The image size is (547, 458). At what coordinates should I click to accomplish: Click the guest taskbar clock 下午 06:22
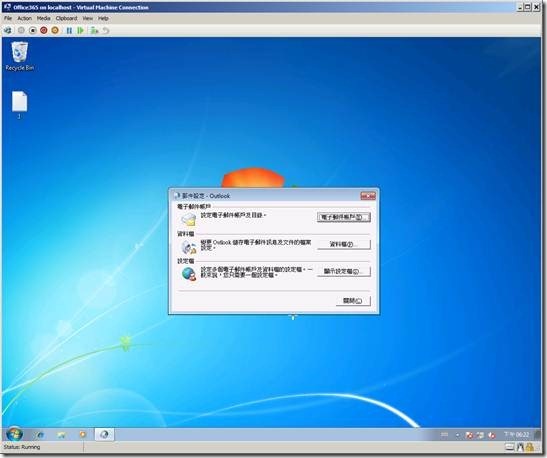pyautogui.click(x=517, y=435)
